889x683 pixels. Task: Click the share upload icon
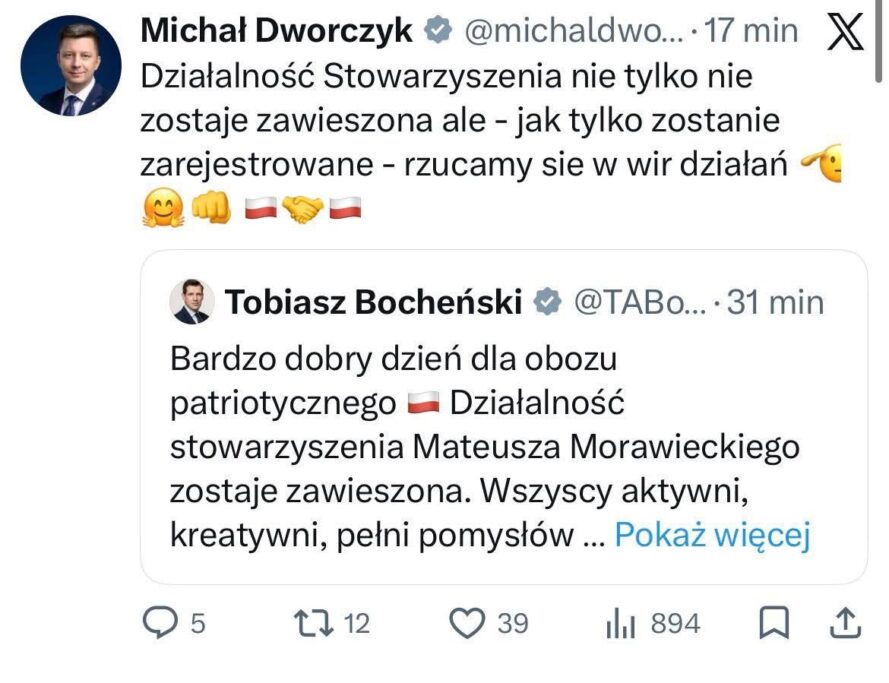pyautogui.click(x=845, y=623)
